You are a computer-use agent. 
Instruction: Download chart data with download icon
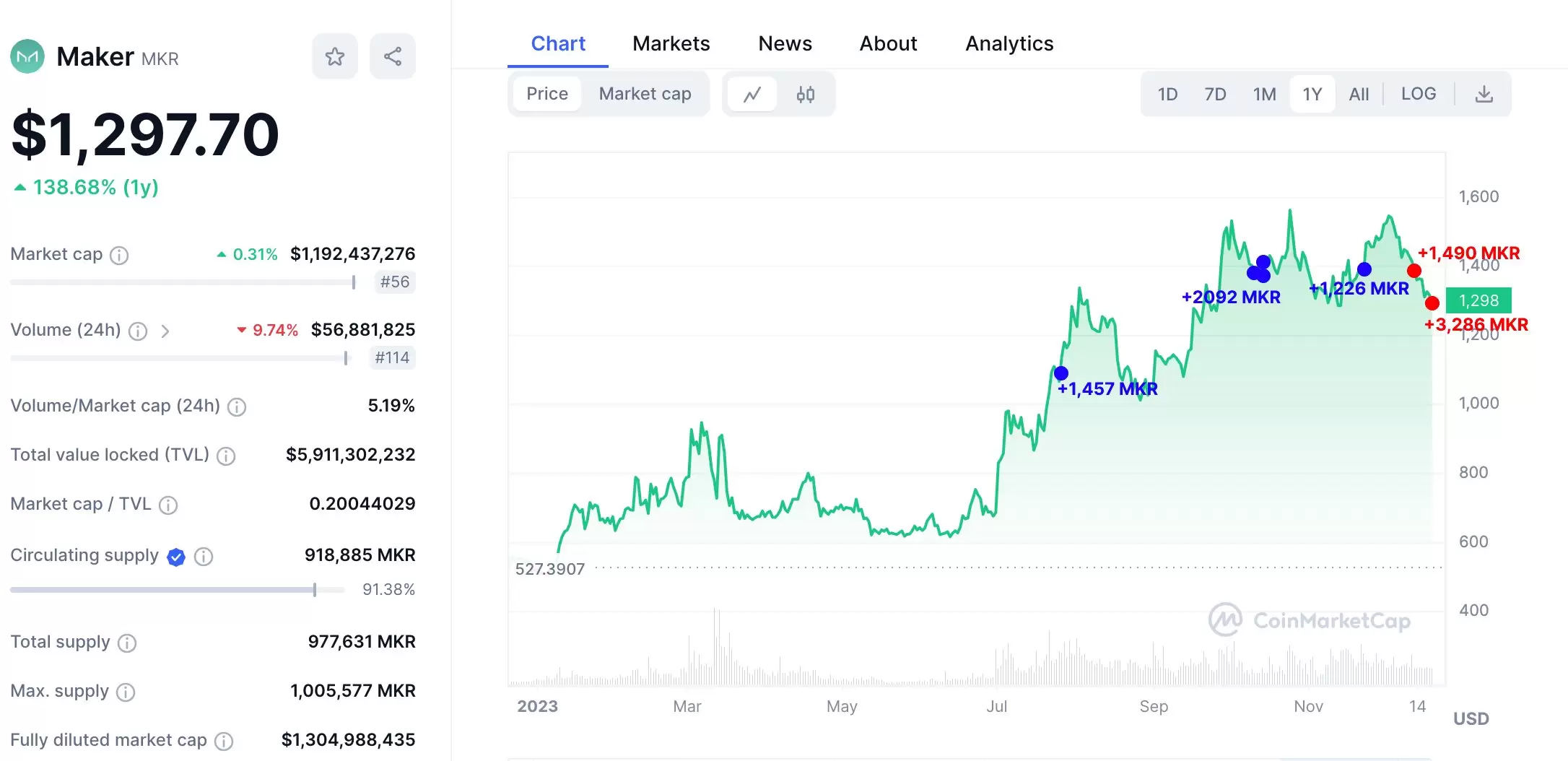pos(1484,95)
